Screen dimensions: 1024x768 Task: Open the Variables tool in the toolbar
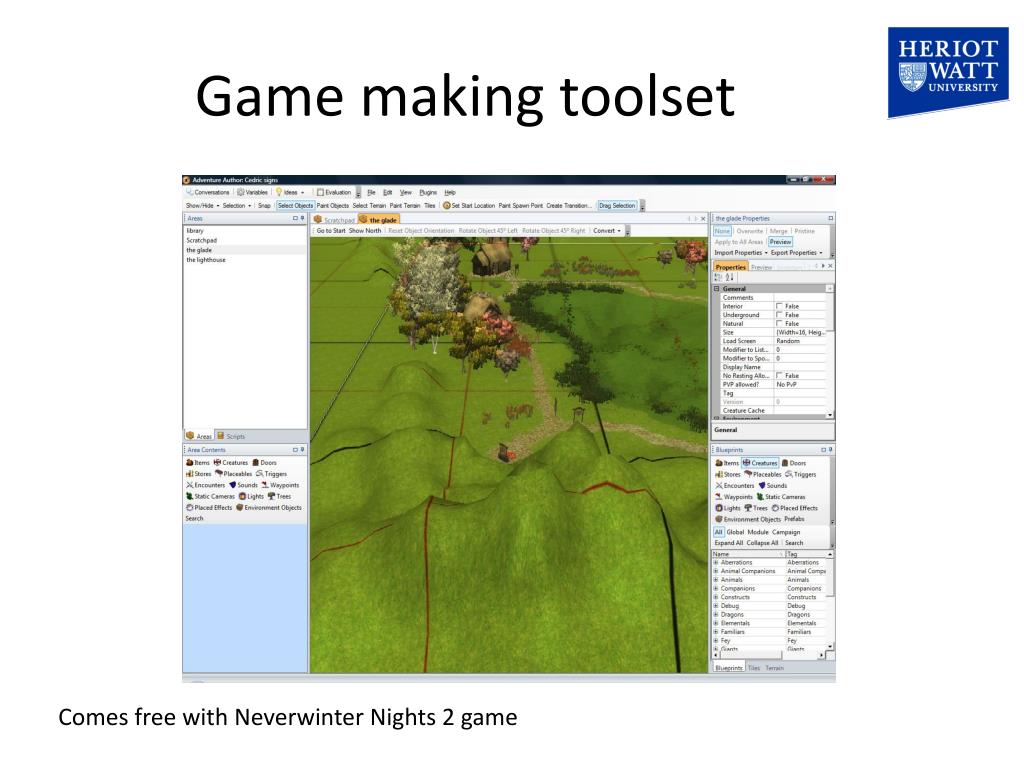point(253,193)
